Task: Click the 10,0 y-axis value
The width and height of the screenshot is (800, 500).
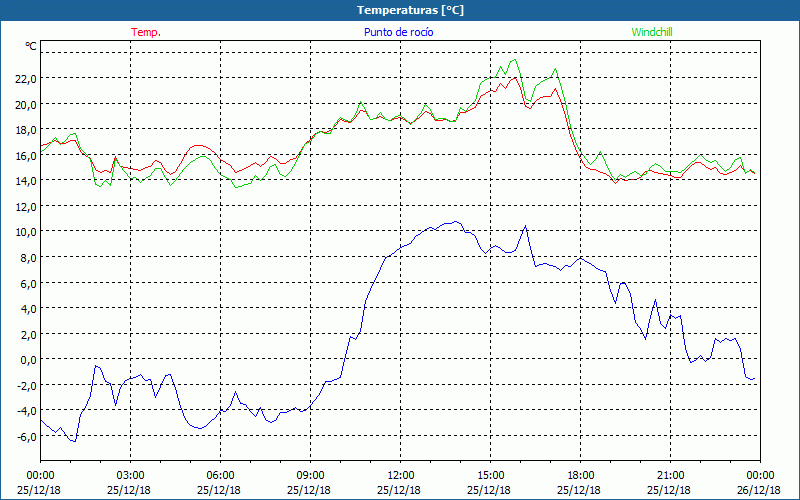Action: click(27, 232)
